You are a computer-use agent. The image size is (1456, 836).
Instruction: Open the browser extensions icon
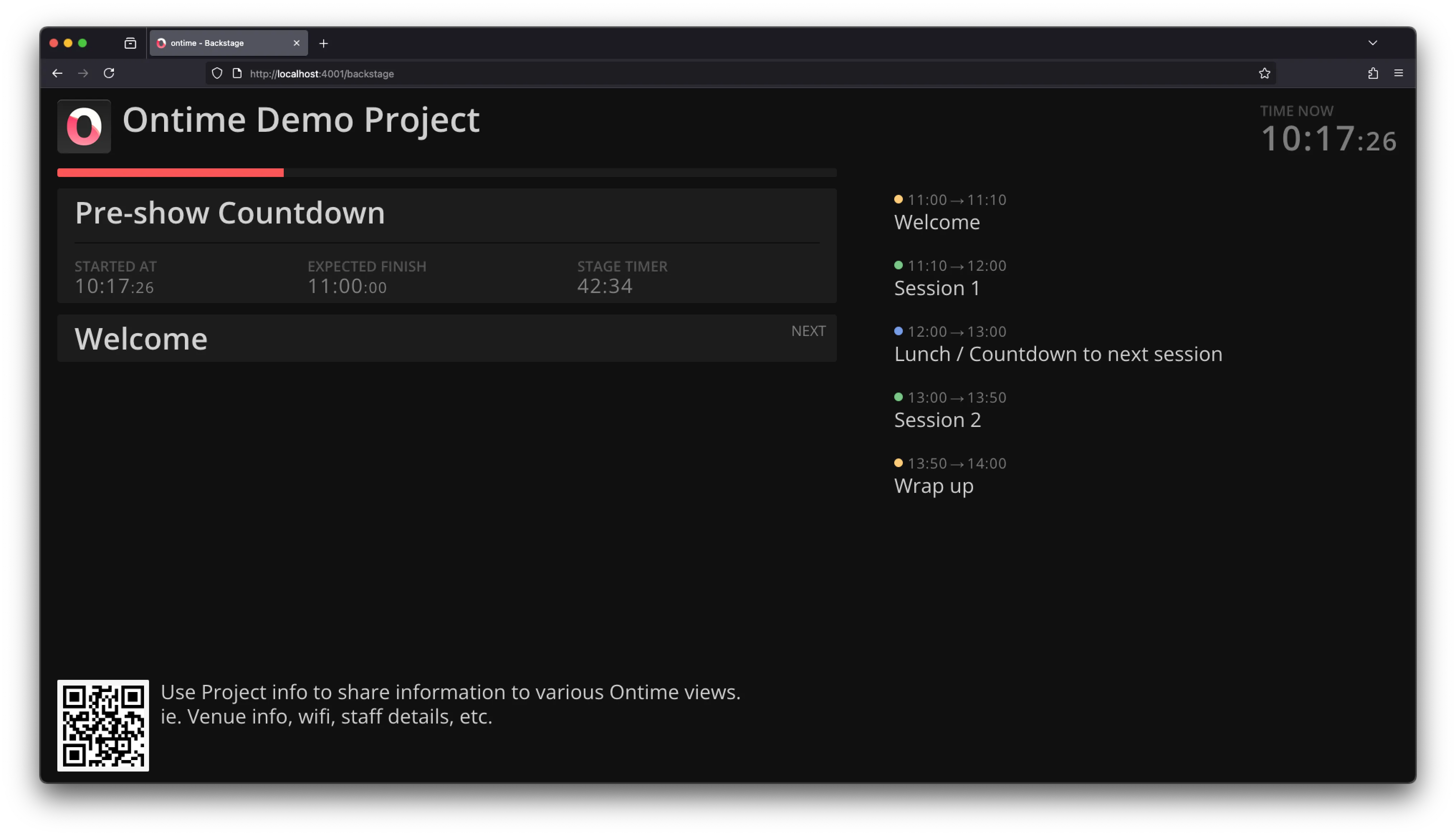pos(1373,73)
